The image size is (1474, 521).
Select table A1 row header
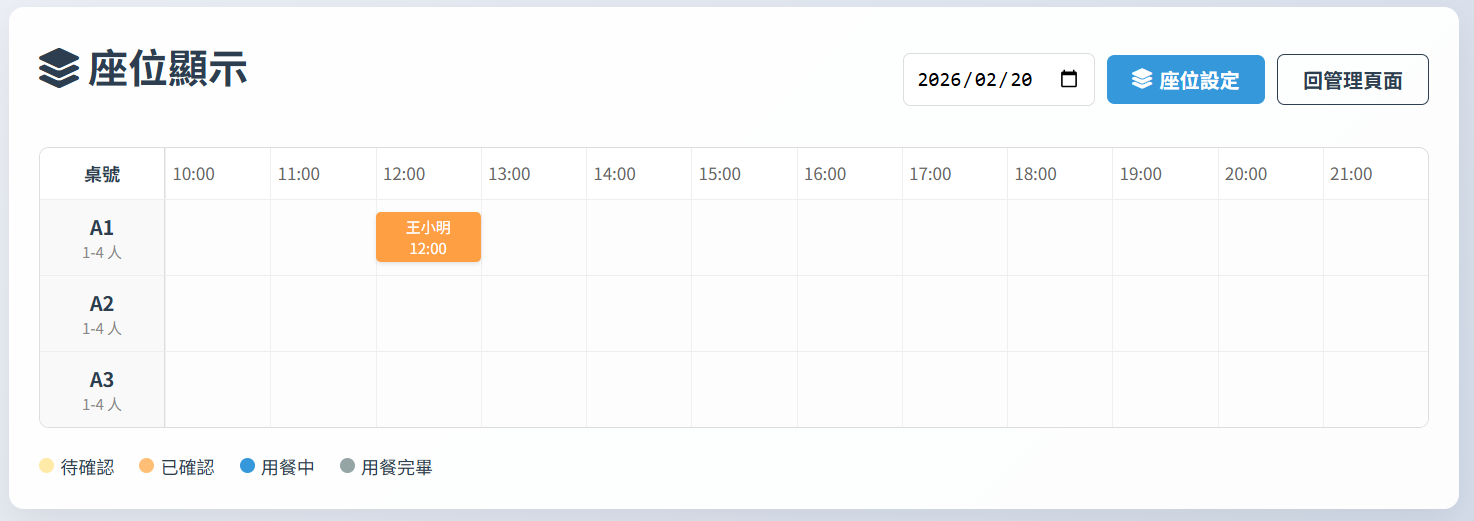click(x=102, y=238)
